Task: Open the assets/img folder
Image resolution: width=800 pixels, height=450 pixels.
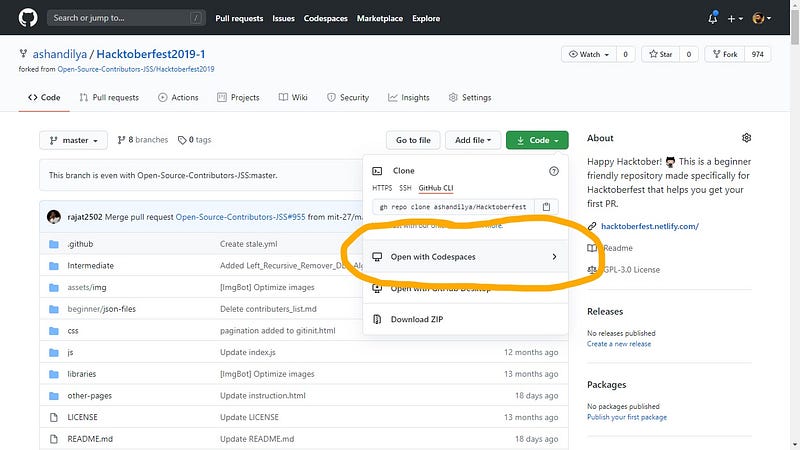Action: (x=87, y=287)
